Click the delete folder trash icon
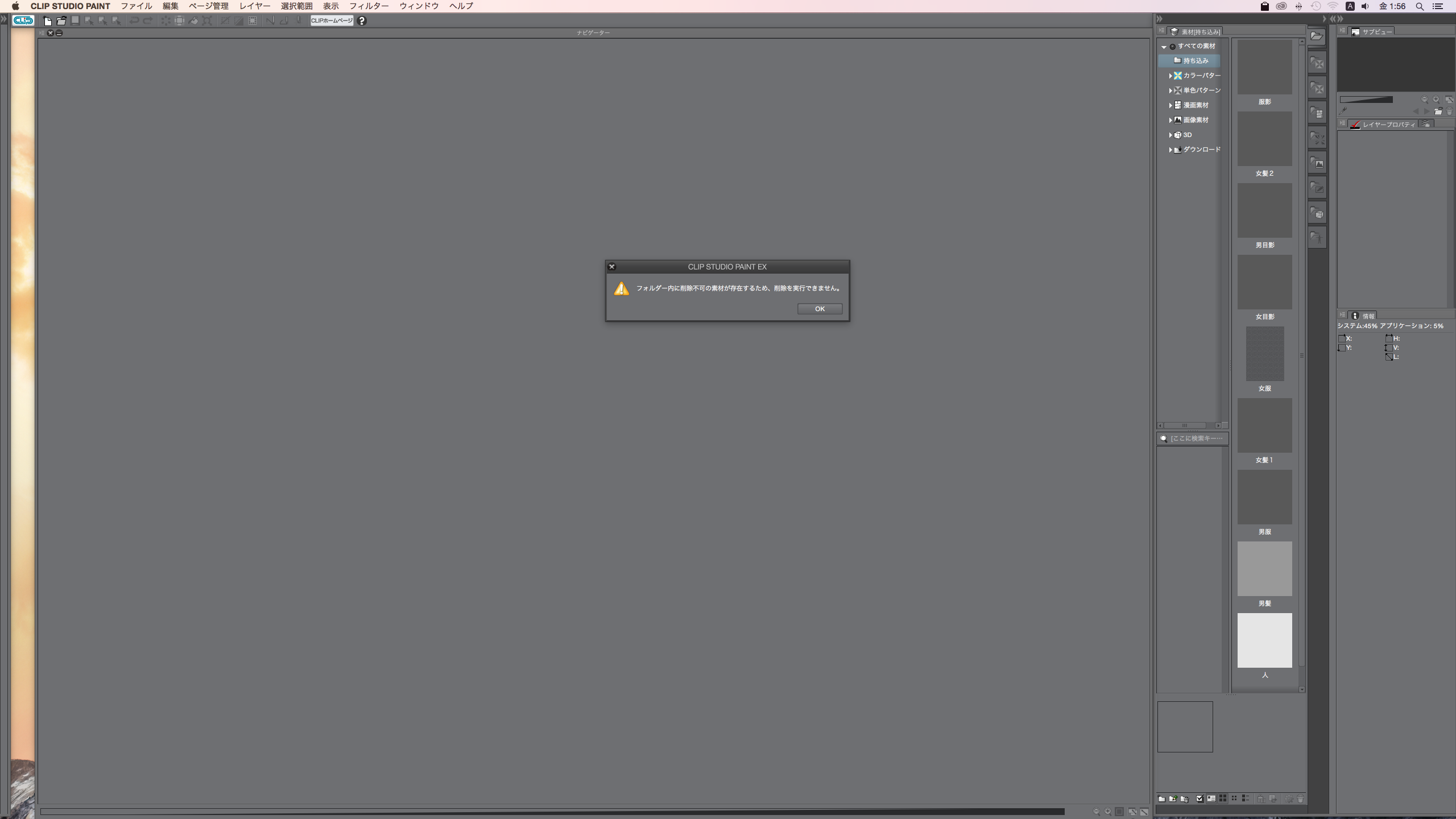Viewport: 1456px width, 819px height. 1185,799
